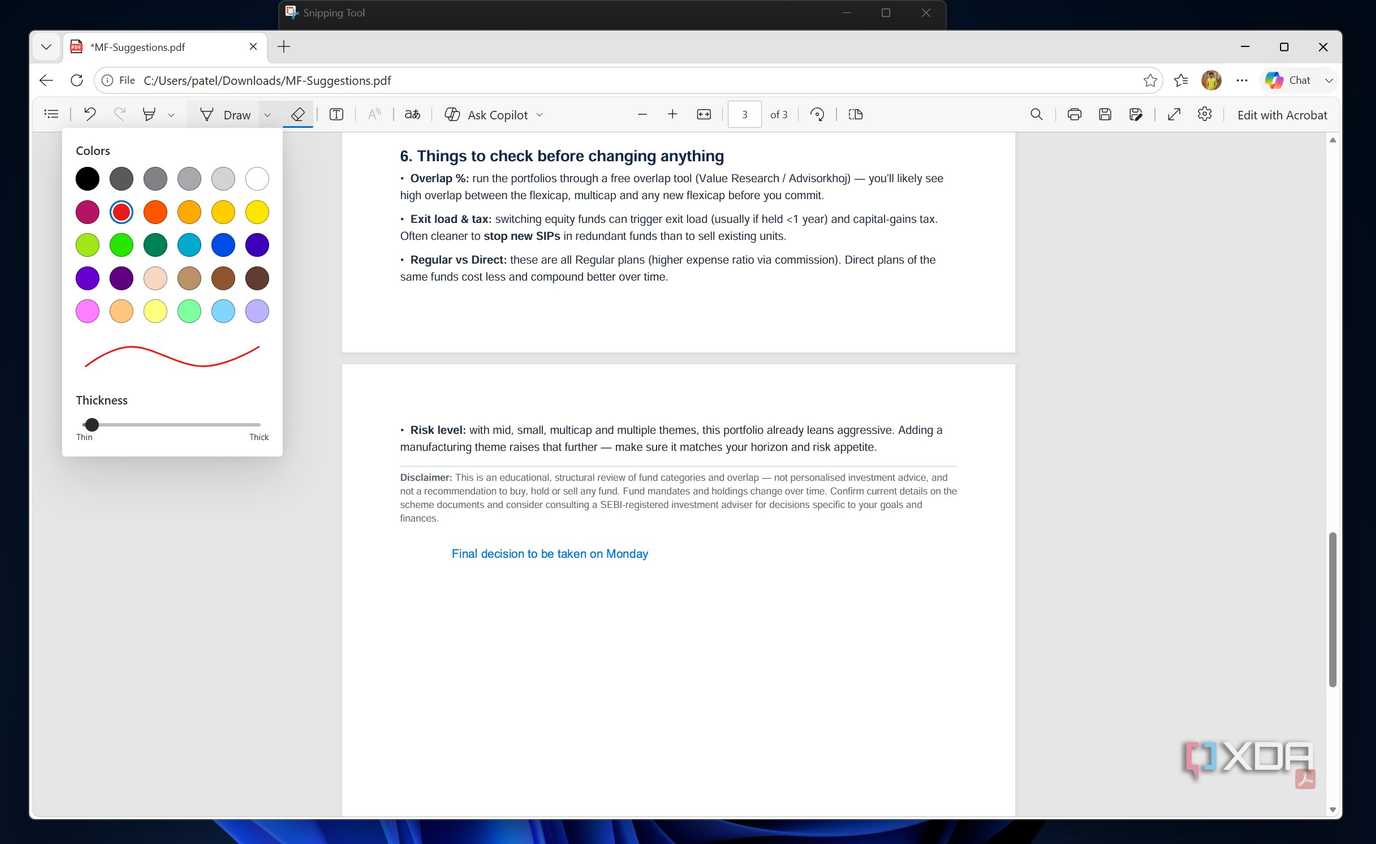Activate the Erase tool
Viewport: 1376px width, 844px height.
pyautogui.click(x=298, y=114)
